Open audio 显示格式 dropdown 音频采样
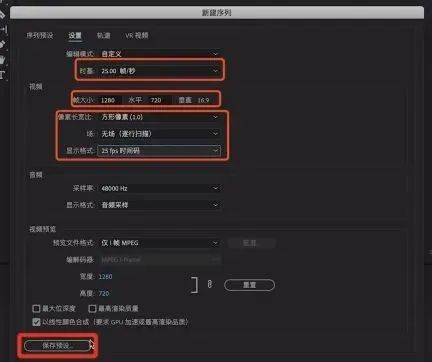This screenshot has width=432, height=362. 159,205
